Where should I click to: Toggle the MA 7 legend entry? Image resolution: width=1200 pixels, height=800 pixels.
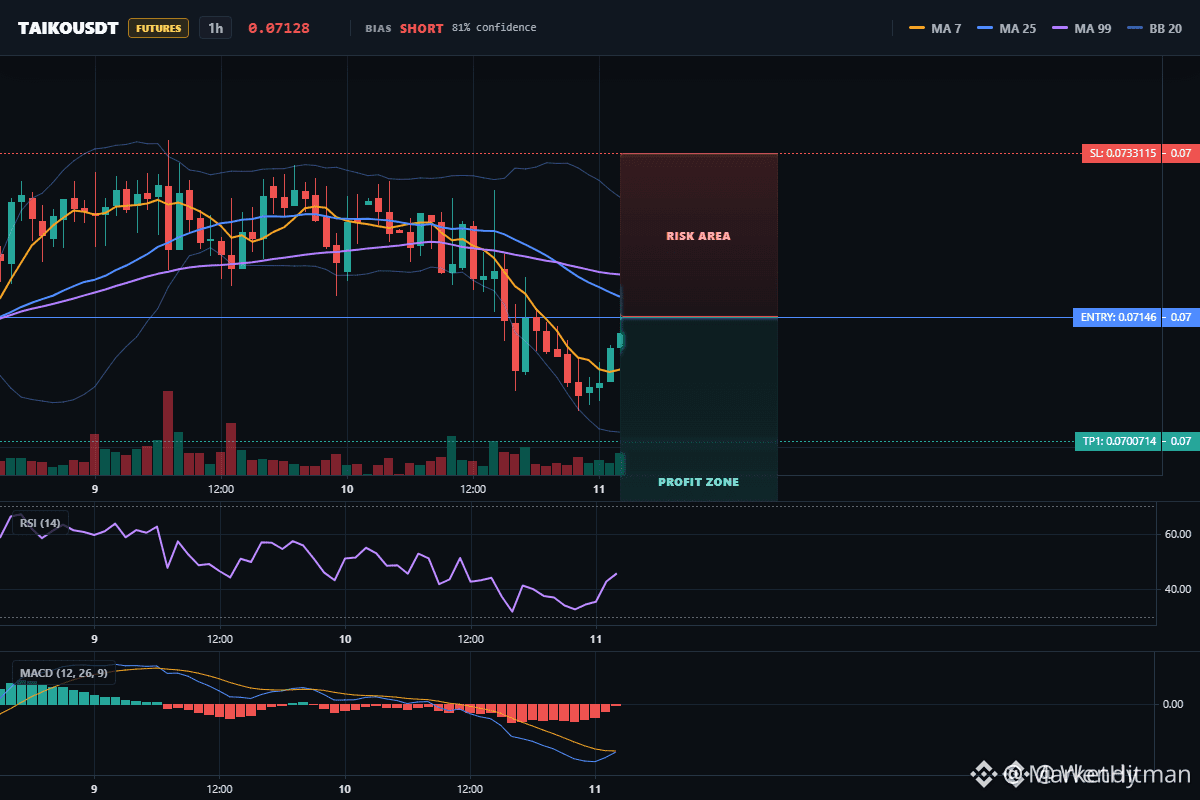pyautogui.click(x=936, y=28)
